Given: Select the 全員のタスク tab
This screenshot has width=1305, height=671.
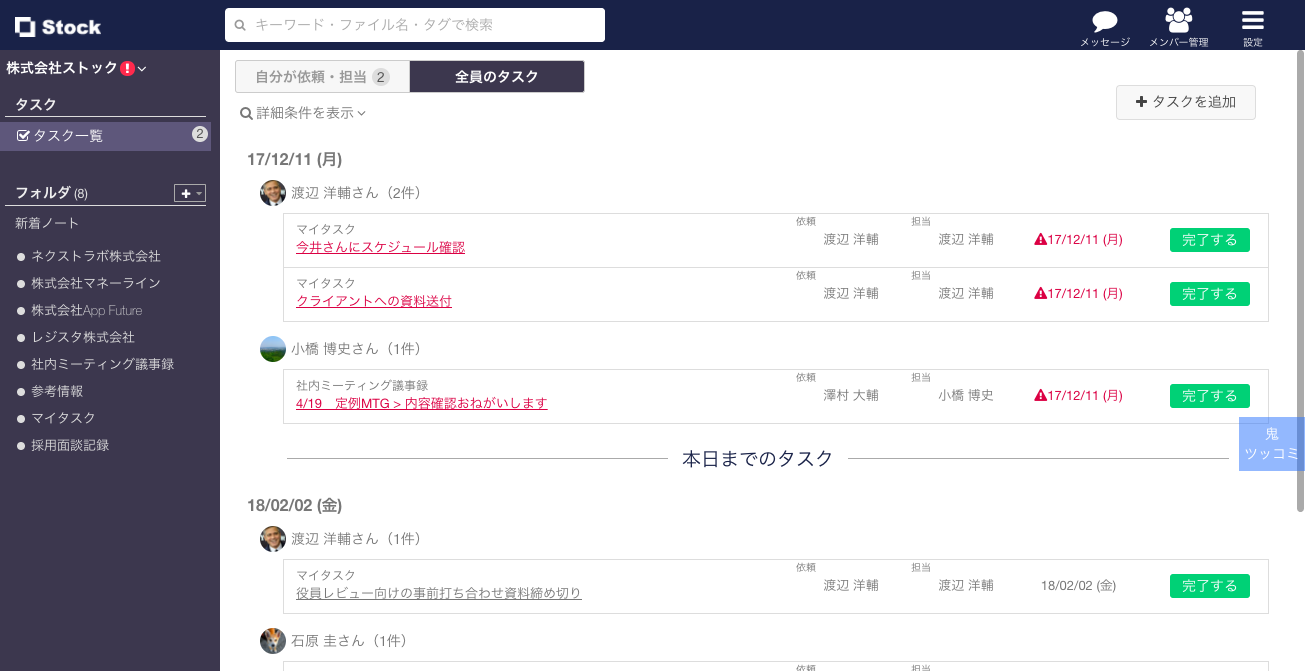Looking at the screenshot, I should point(497,75).
